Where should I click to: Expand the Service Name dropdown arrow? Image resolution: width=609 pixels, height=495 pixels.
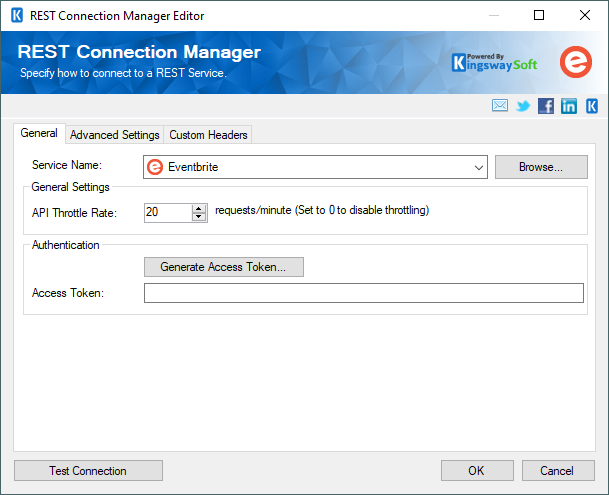(x=478, y=167)
